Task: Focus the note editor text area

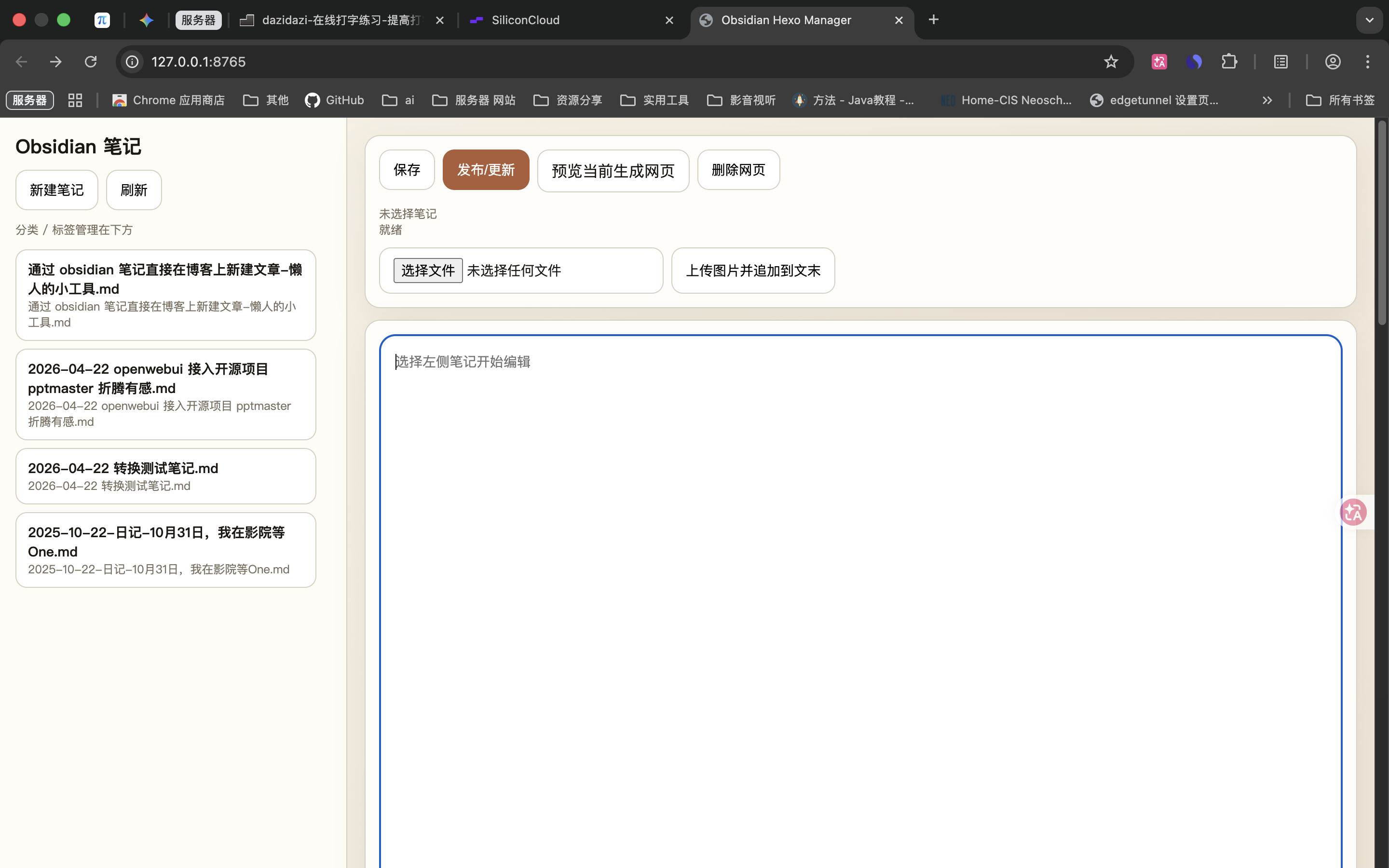Action: (860, 601)
